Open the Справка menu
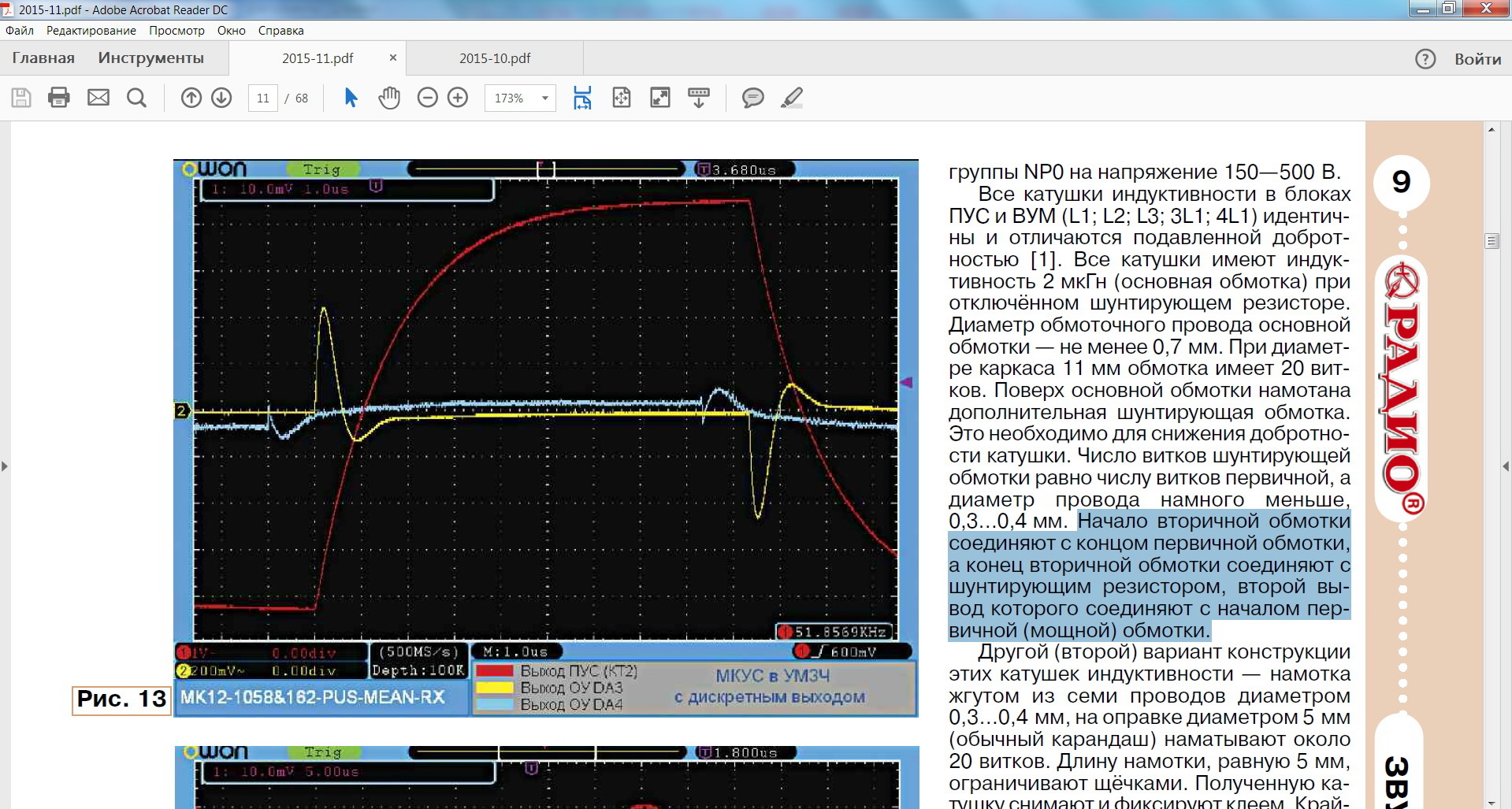1512x809 pixels. tap(280, 31)
